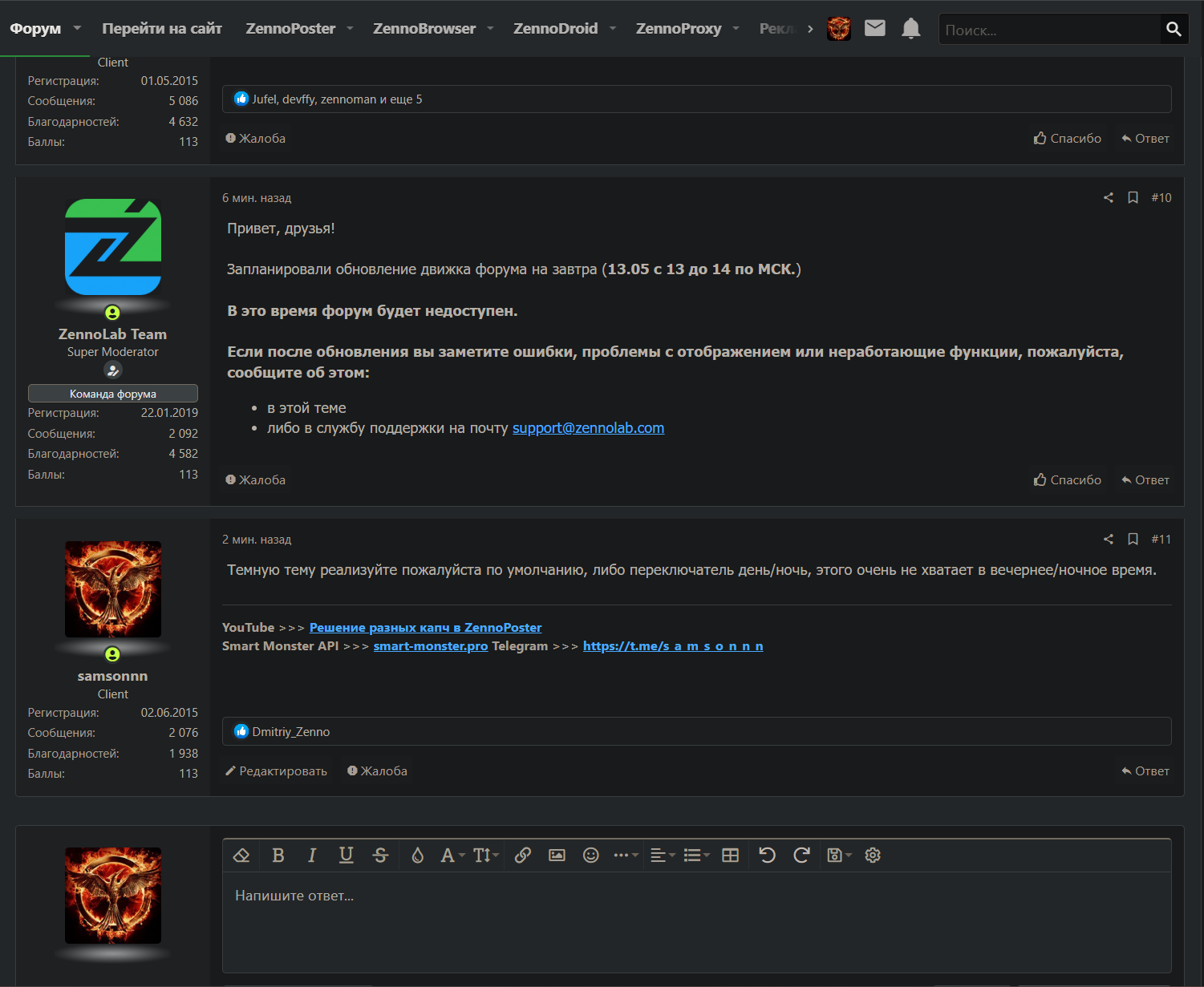Click Редактировать on samsonnn's post
The image size is (1204, 987).
(276, 771)
